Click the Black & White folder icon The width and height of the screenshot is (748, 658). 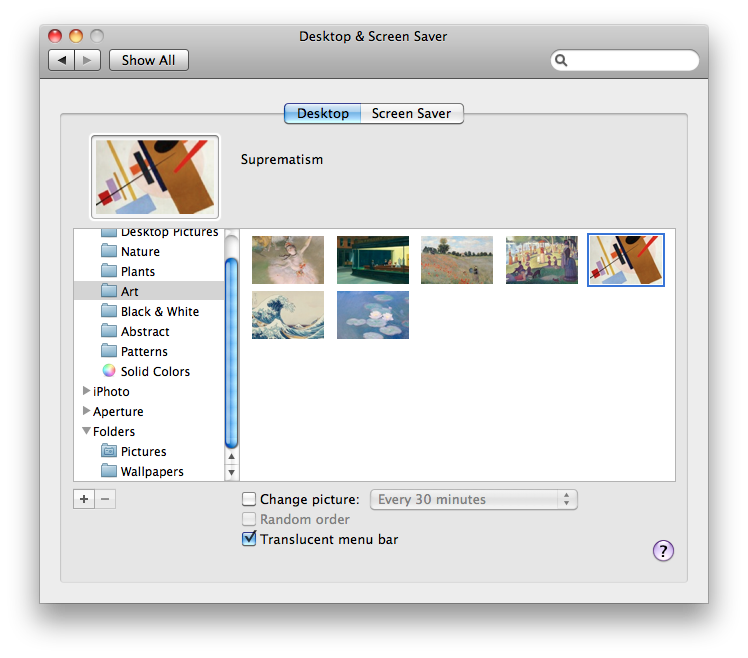pyautogui.click(x=109, y=311)
